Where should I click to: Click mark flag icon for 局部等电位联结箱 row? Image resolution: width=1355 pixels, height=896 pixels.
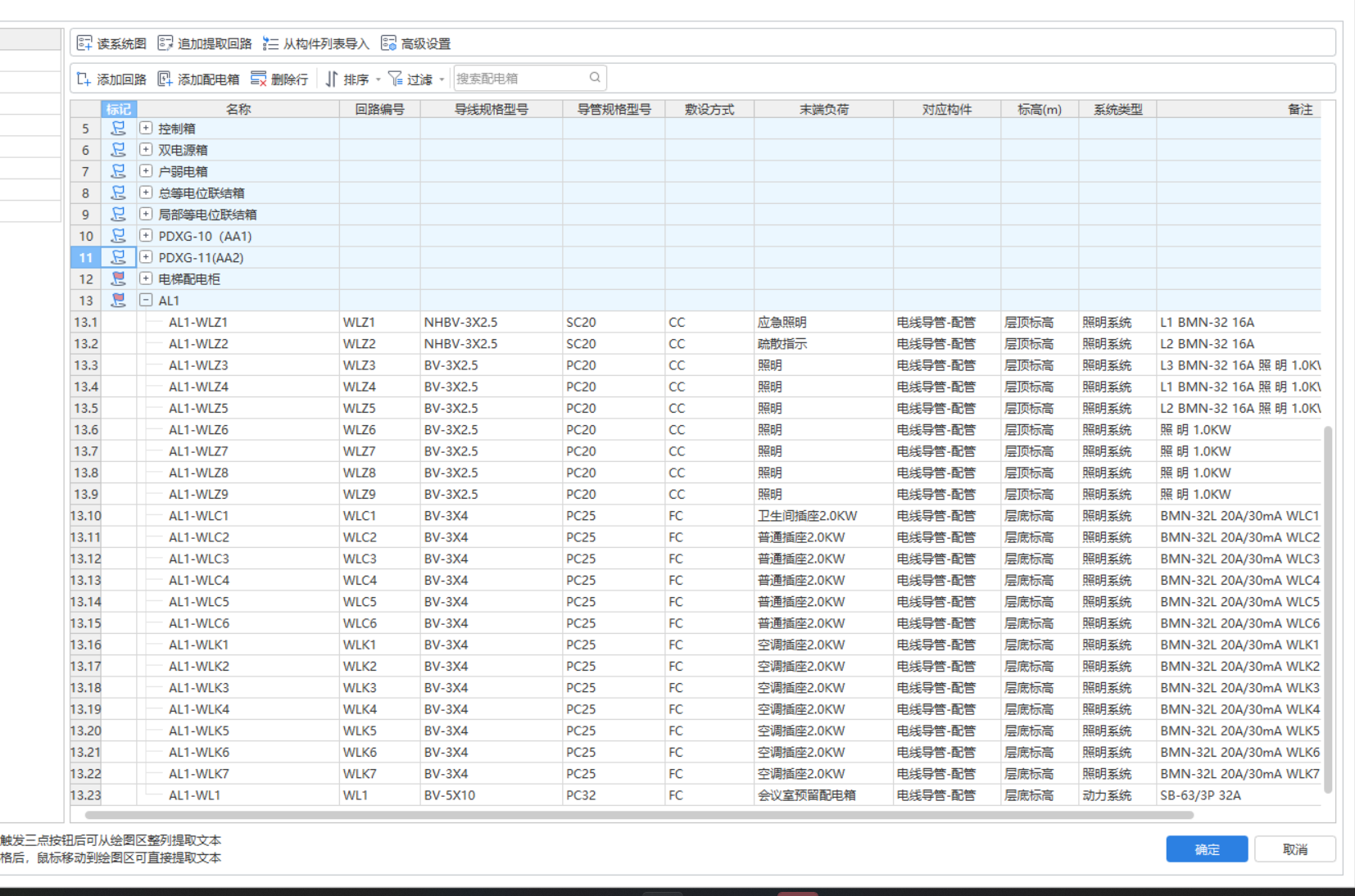[x=119, y=214]
